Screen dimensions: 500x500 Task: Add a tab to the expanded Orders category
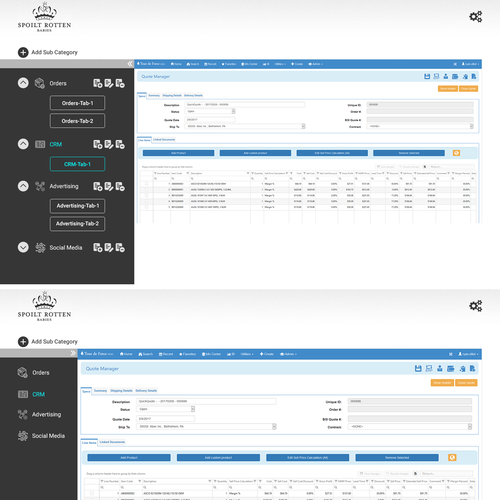coord(98,83)
